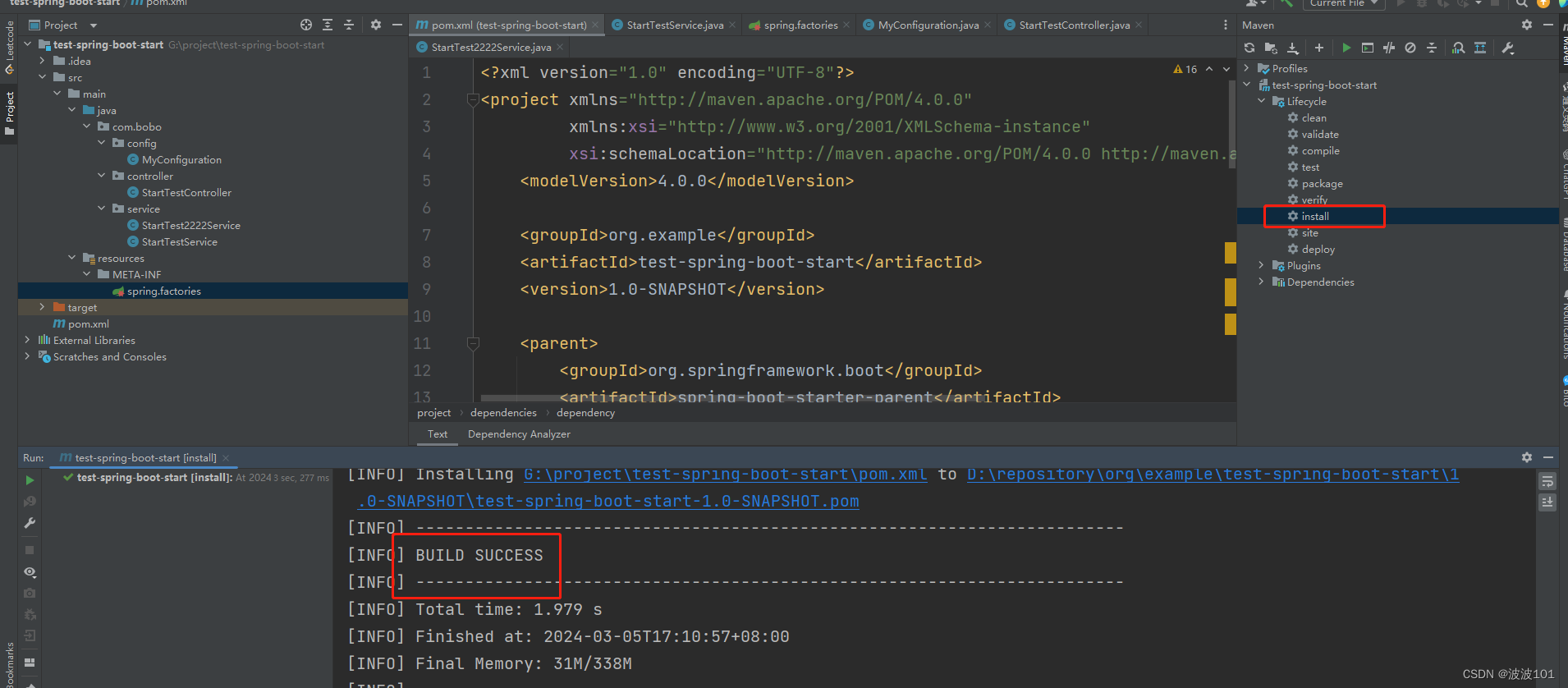1568x688 pixels.
Task: Expand External Libraries node
Action: [28, 340]
